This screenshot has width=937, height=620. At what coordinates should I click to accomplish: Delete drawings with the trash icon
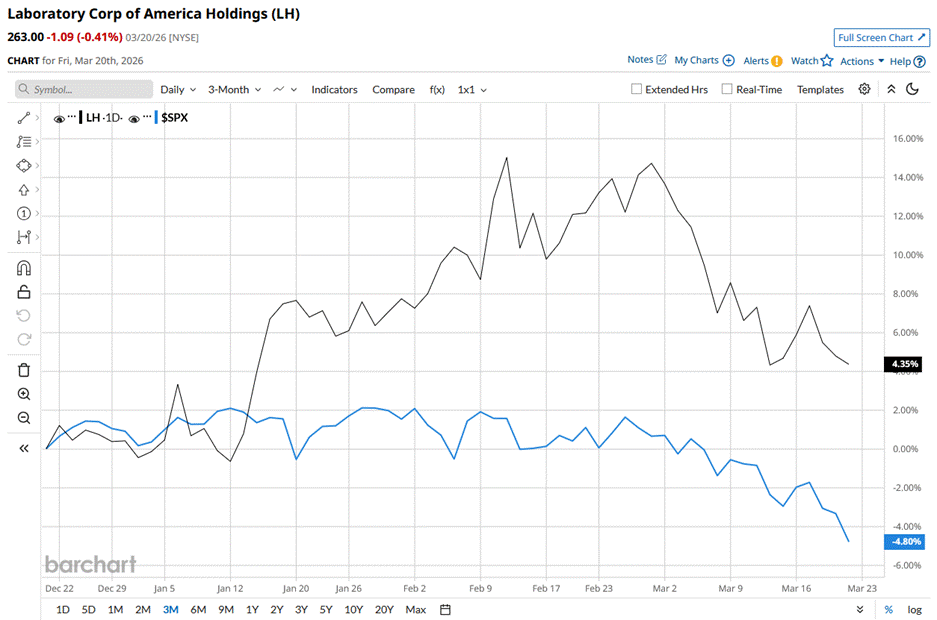24,370
